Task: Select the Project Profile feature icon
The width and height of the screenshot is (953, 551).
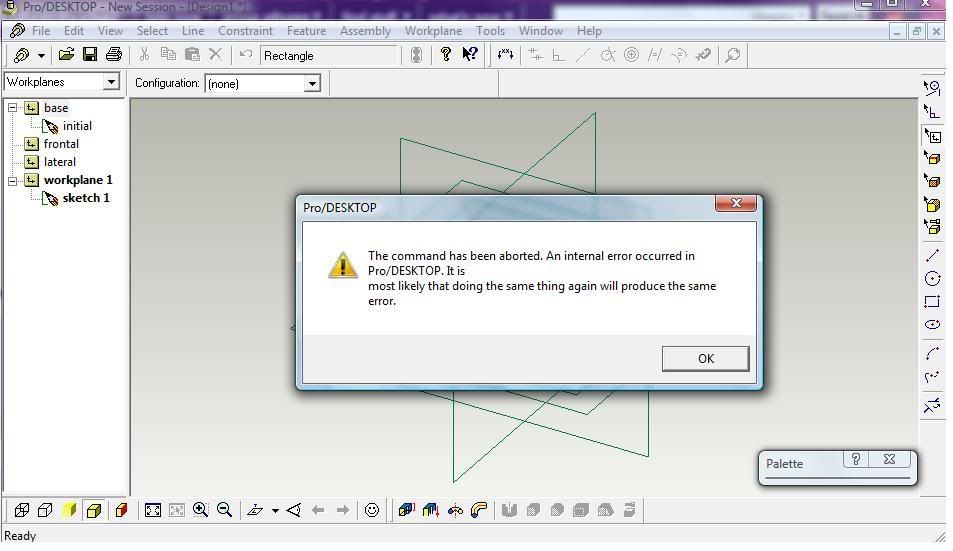Action: (x=430, y=510)
